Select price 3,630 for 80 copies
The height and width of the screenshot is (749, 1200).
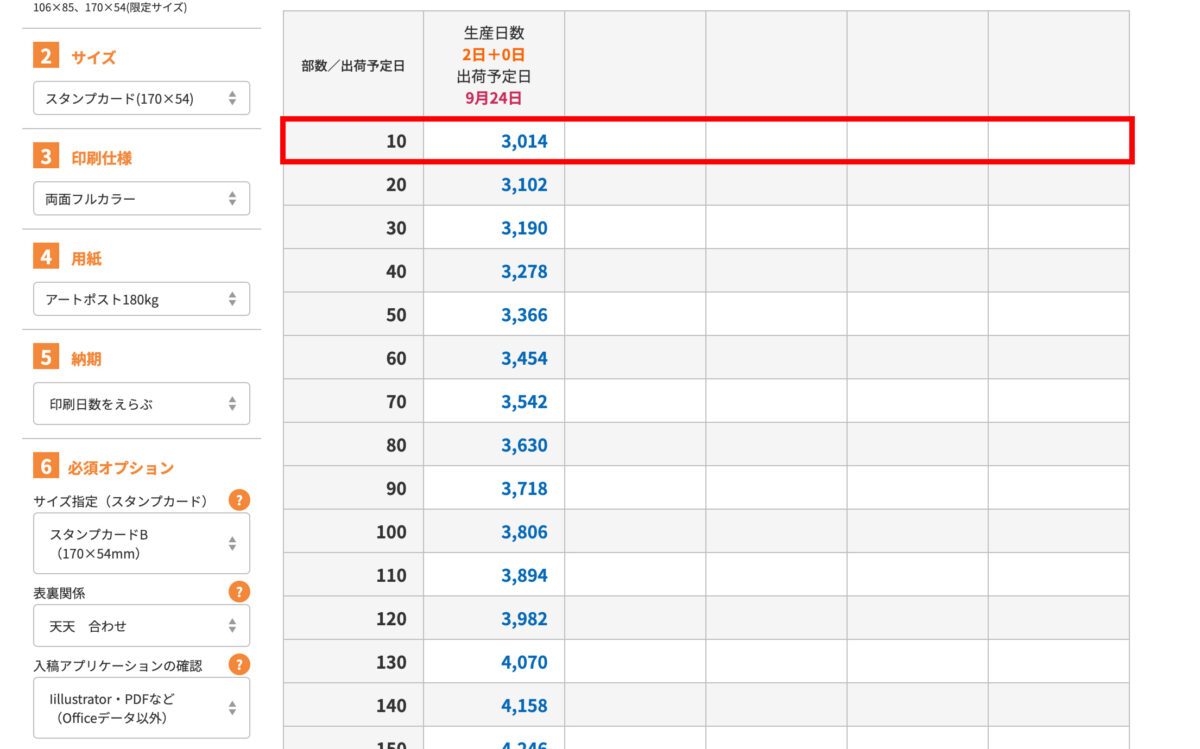click(x=524, y=445)
